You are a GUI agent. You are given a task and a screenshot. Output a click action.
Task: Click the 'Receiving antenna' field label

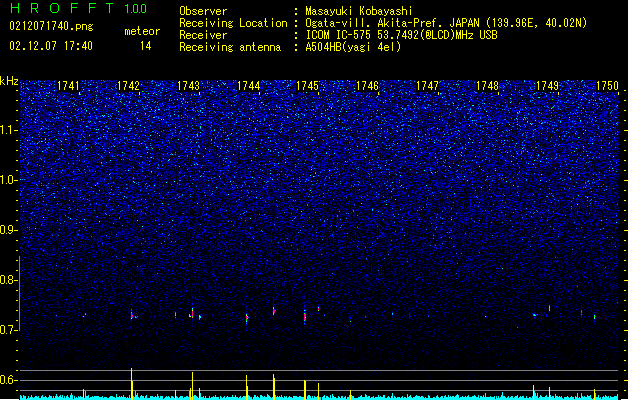pyautogui.click(x=230, y=47)
